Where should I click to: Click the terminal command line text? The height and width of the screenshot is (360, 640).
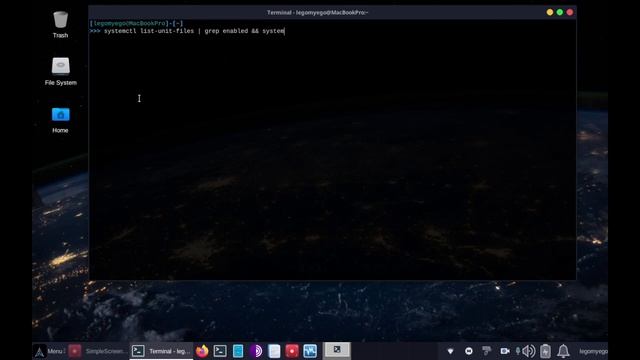click(194, 31)
